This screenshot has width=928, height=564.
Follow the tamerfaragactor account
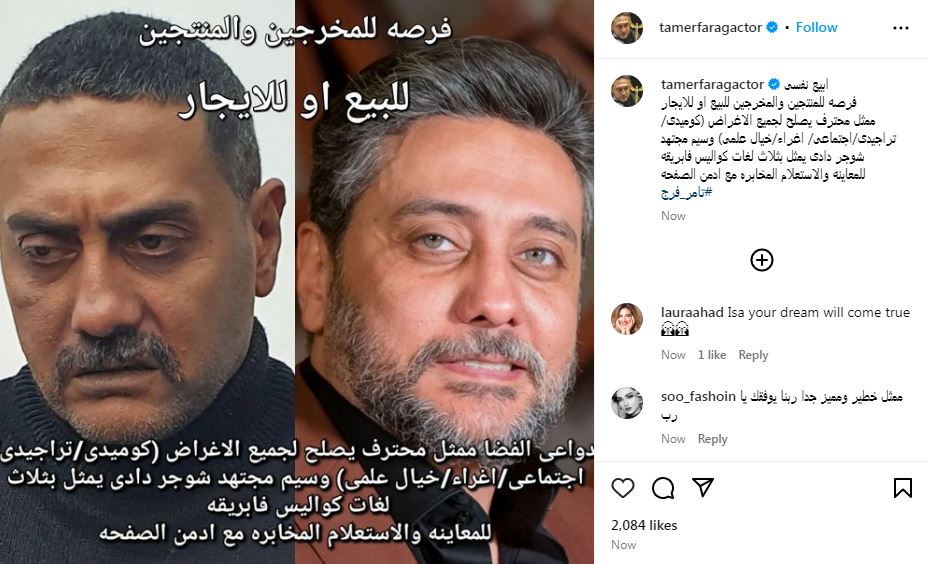click(x=816, y=27)
